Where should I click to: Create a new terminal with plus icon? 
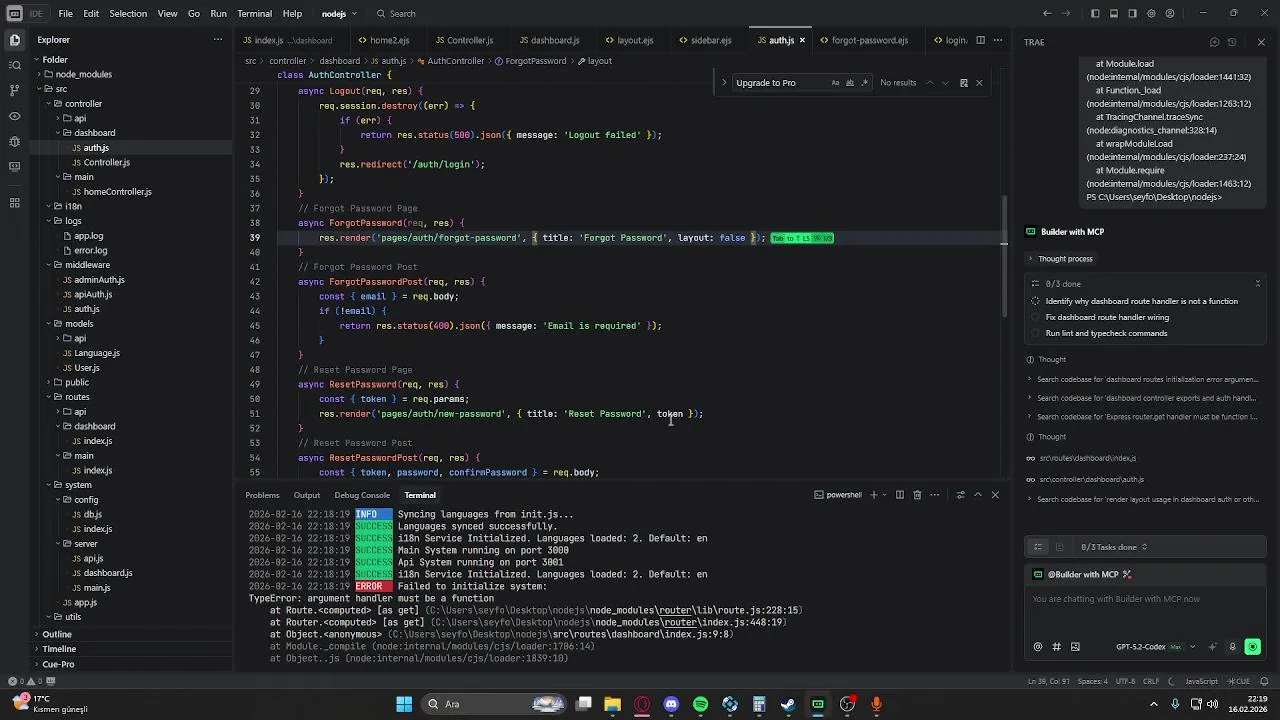coord(873,495)
